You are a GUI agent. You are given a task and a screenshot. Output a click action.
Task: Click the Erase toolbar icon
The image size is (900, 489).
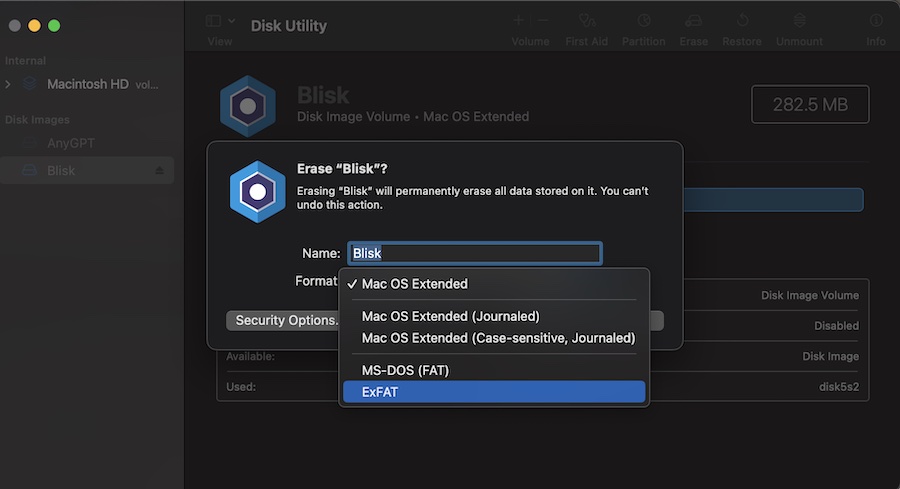[693, 21]
